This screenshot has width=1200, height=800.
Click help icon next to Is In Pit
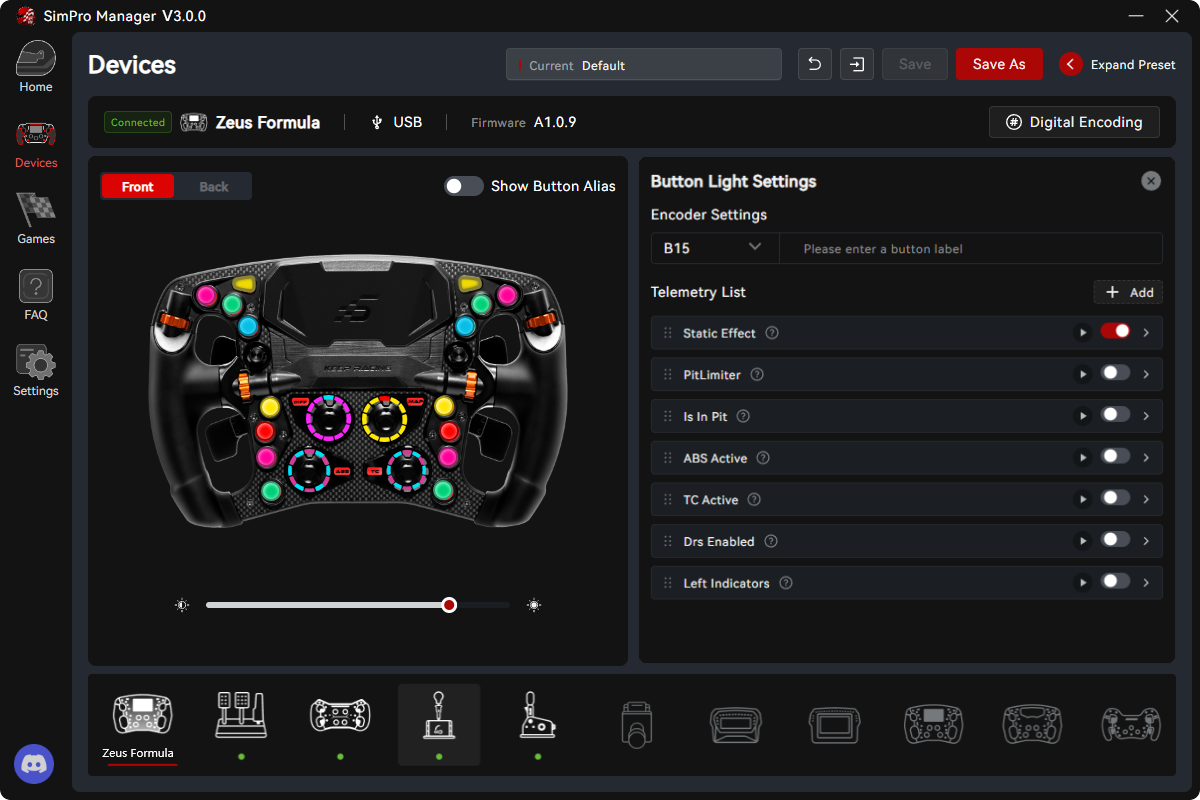(743, 416)
